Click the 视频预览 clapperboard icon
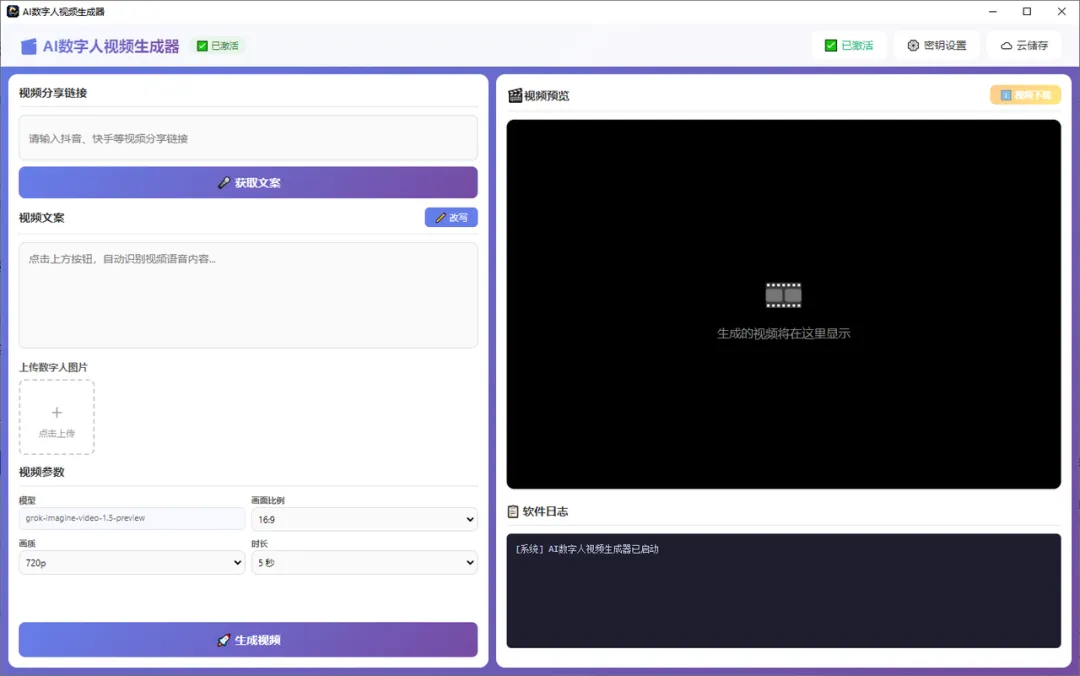The width and height of the screenshot is (1080, 676). tap(515, 96)
